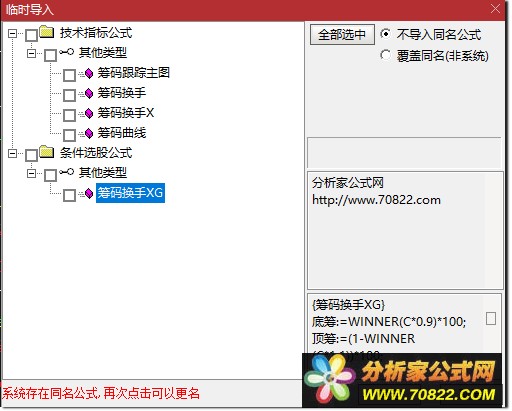The width and height of the screenshot is (512, 411).
Task: Click the empty field below the radio options
Action: (404, 153)
